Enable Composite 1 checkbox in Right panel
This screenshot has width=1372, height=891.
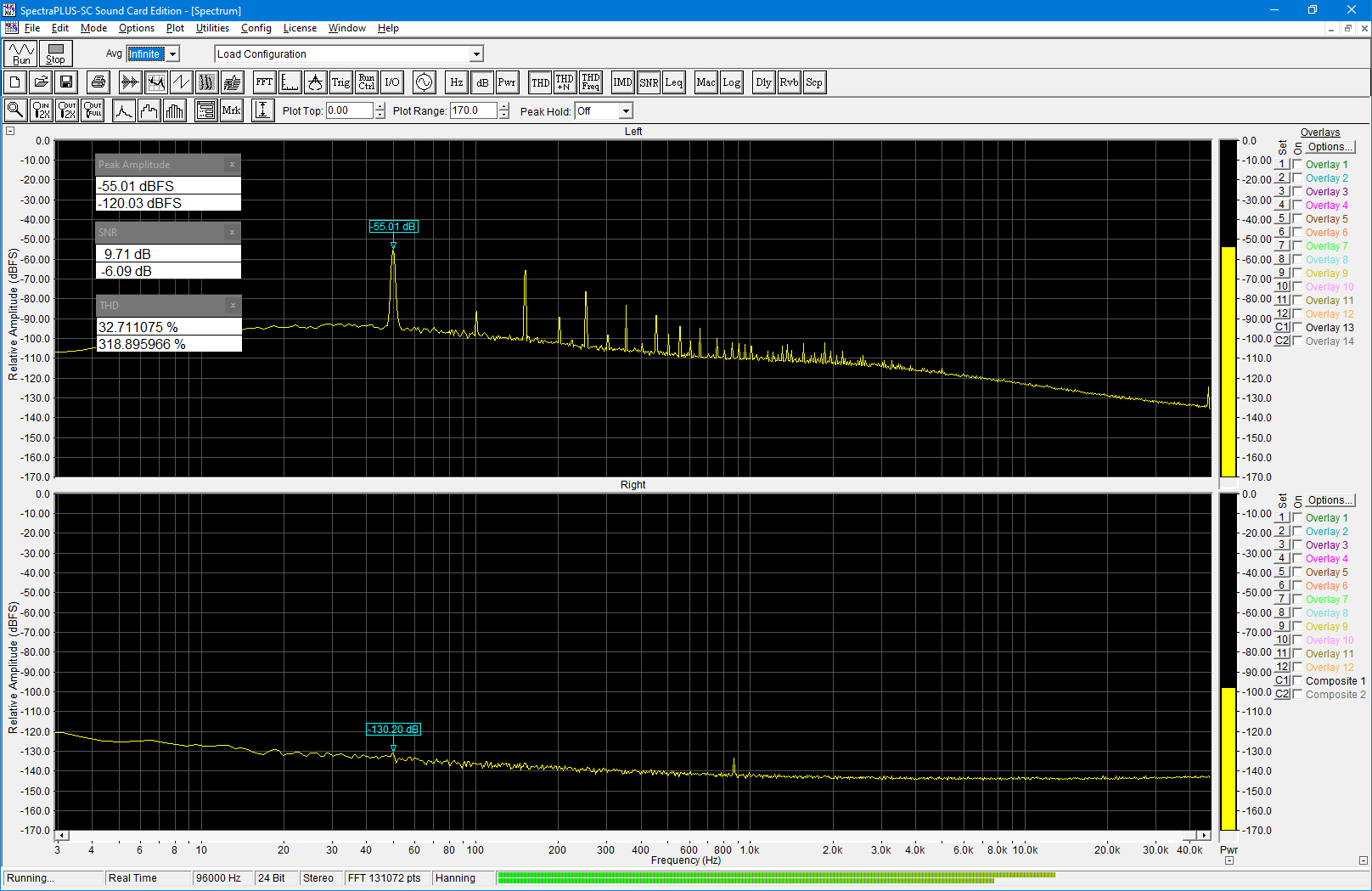(1297, 681)
